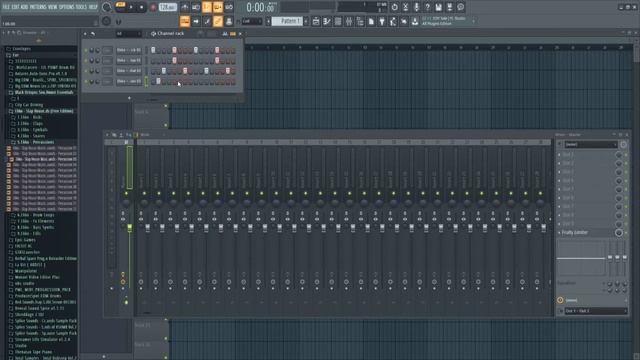Click the one-click microphone recording icon
This screenshot has height=360, width=640.
[416, 7]
